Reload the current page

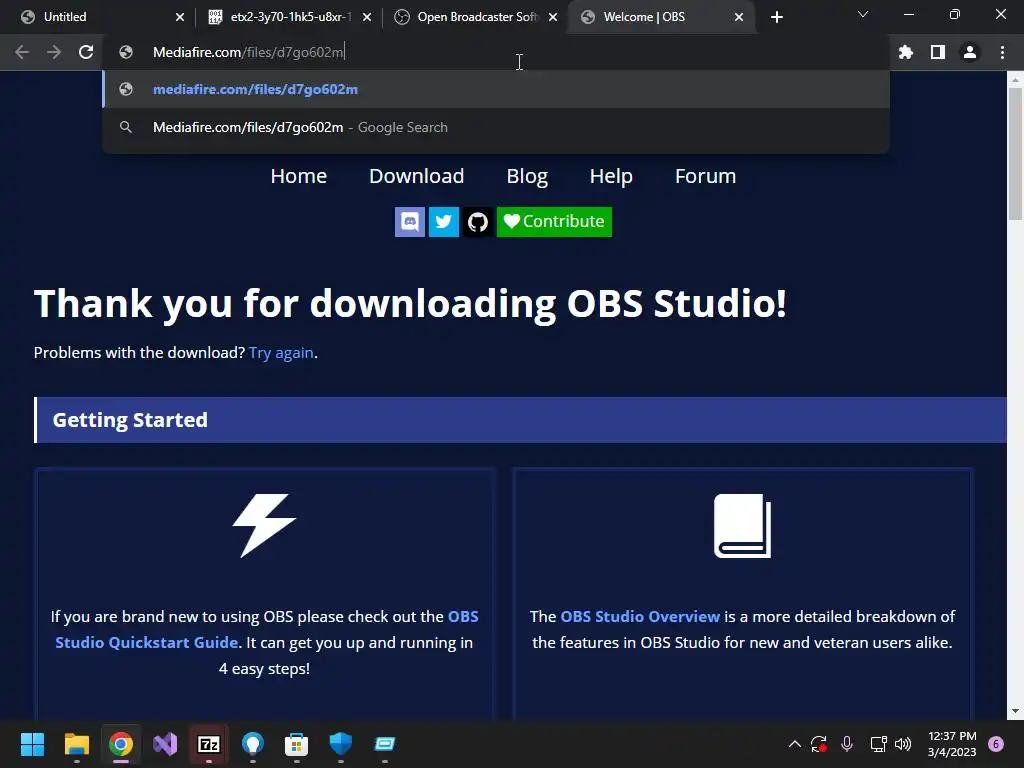click(86, 52)
